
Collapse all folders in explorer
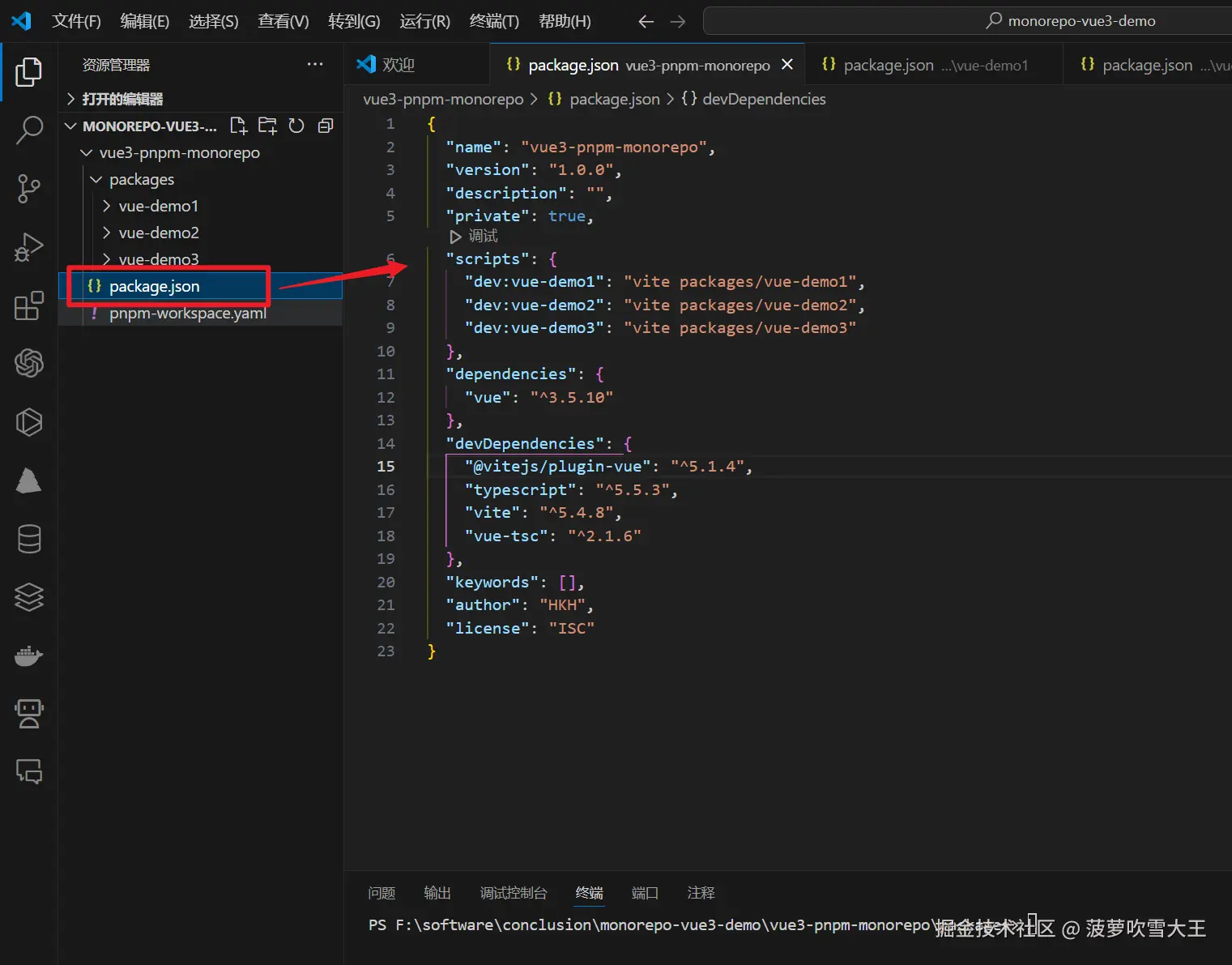pos(326,126)
